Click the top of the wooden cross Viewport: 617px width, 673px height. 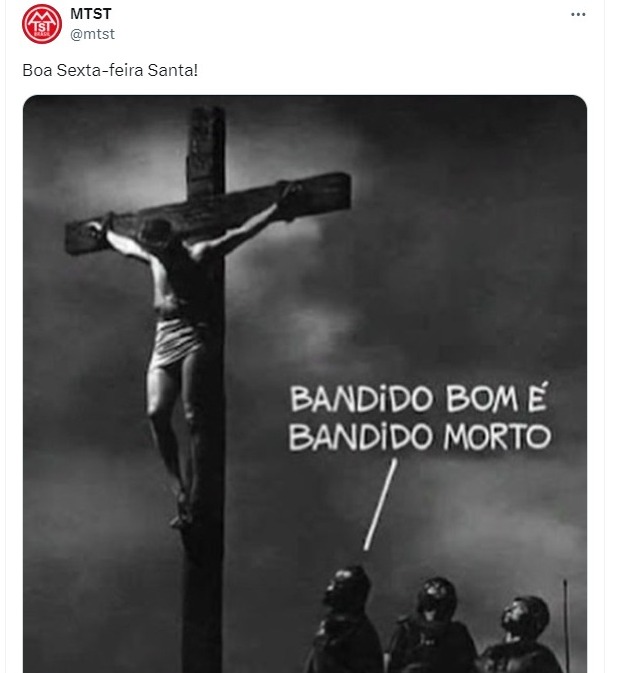pos(206,129)
